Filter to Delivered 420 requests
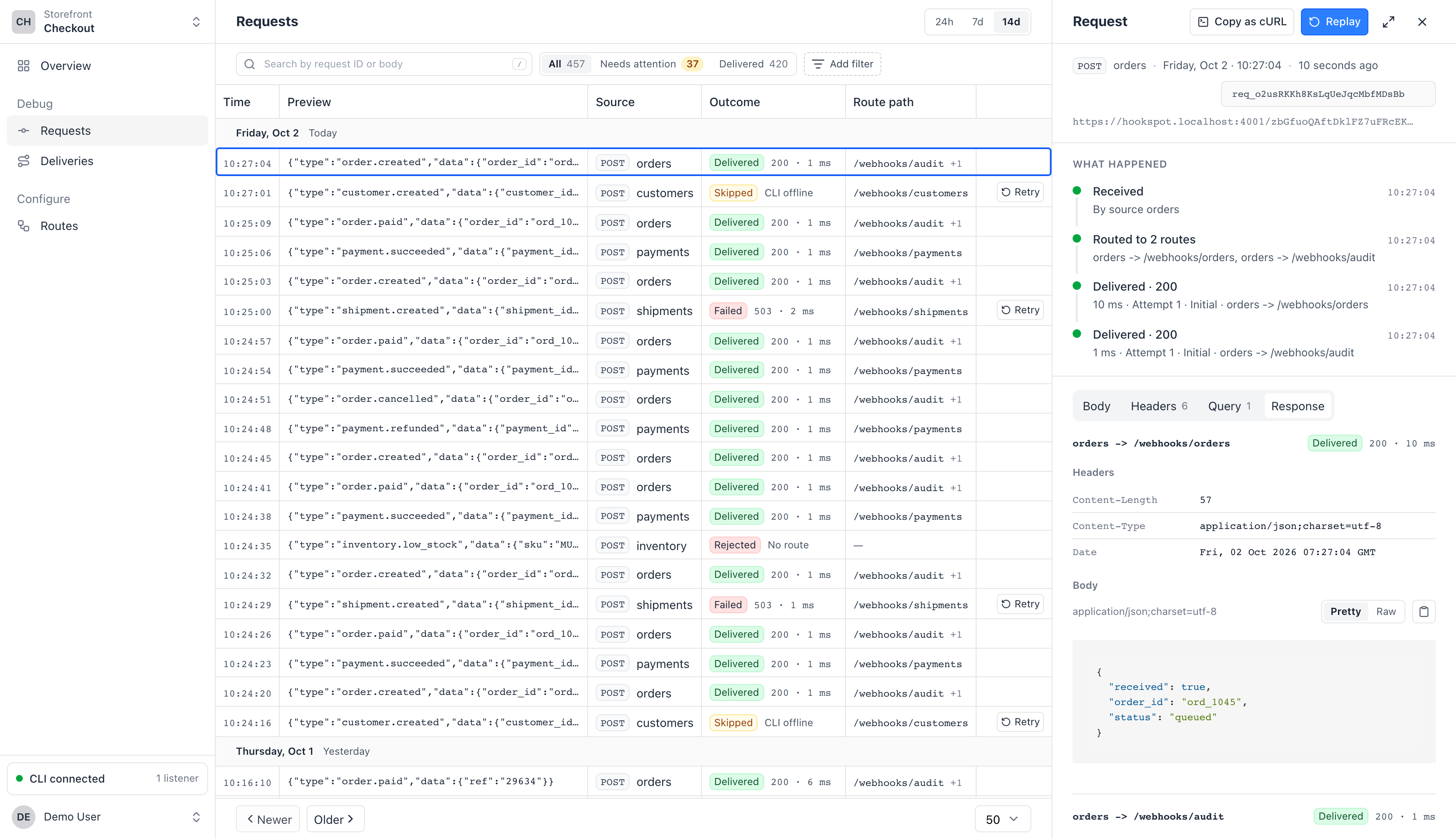1456x839 pixels. (753, 64)
